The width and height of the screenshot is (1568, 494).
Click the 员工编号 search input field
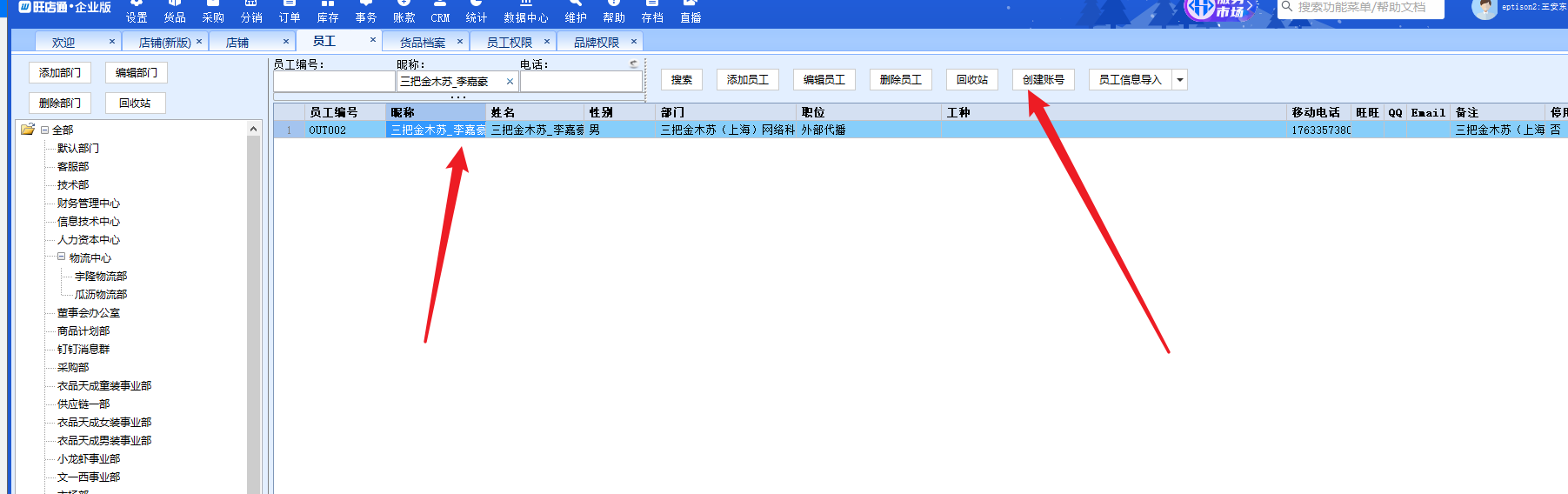[334, 82]
